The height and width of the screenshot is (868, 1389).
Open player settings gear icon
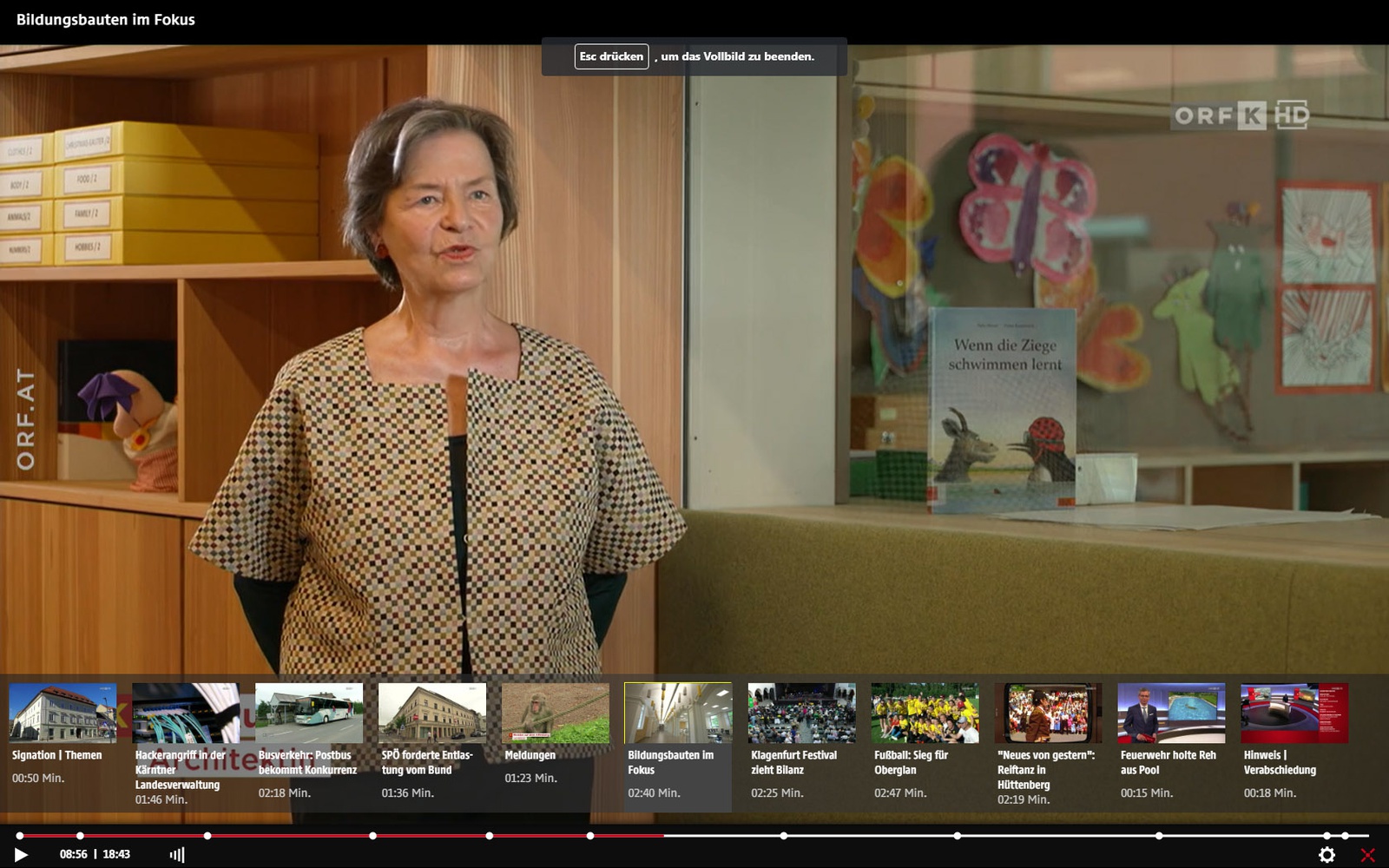pyautogui.click(x=1326, y=855)
